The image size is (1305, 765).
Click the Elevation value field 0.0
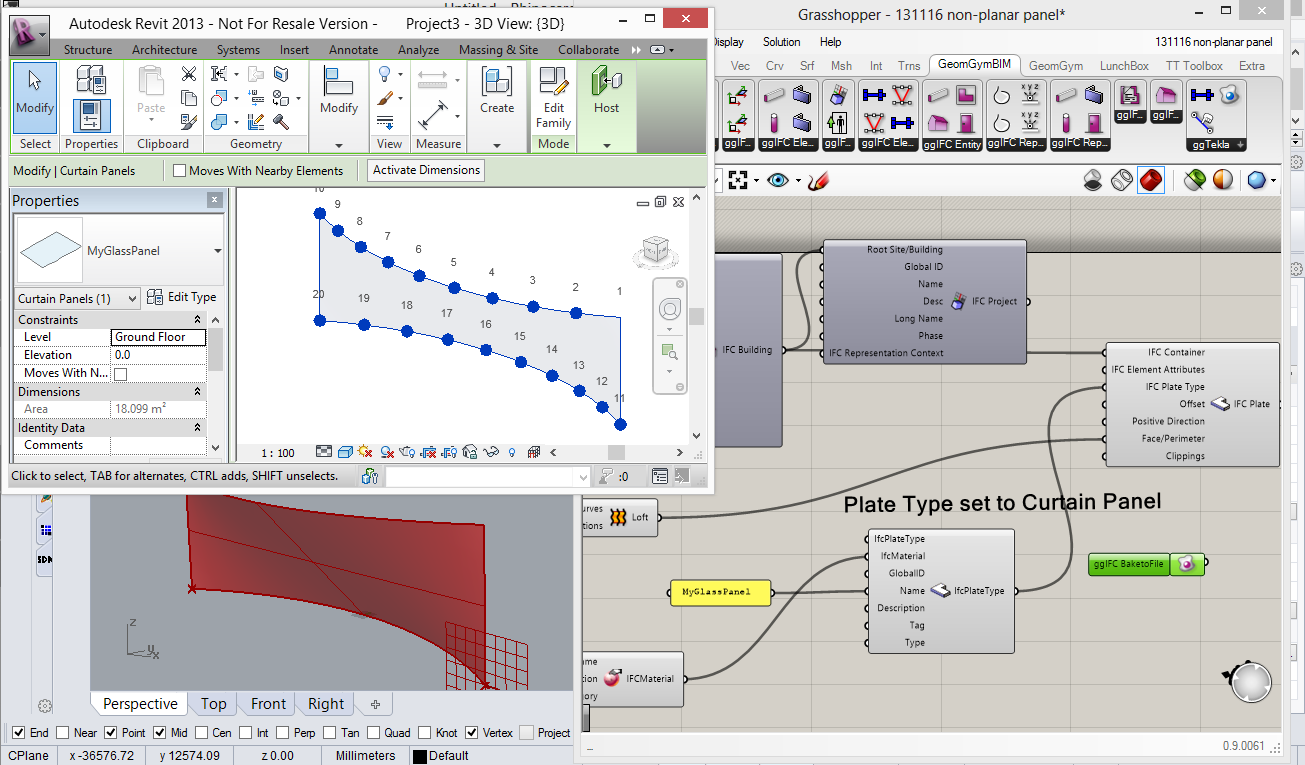pos(158,355)
